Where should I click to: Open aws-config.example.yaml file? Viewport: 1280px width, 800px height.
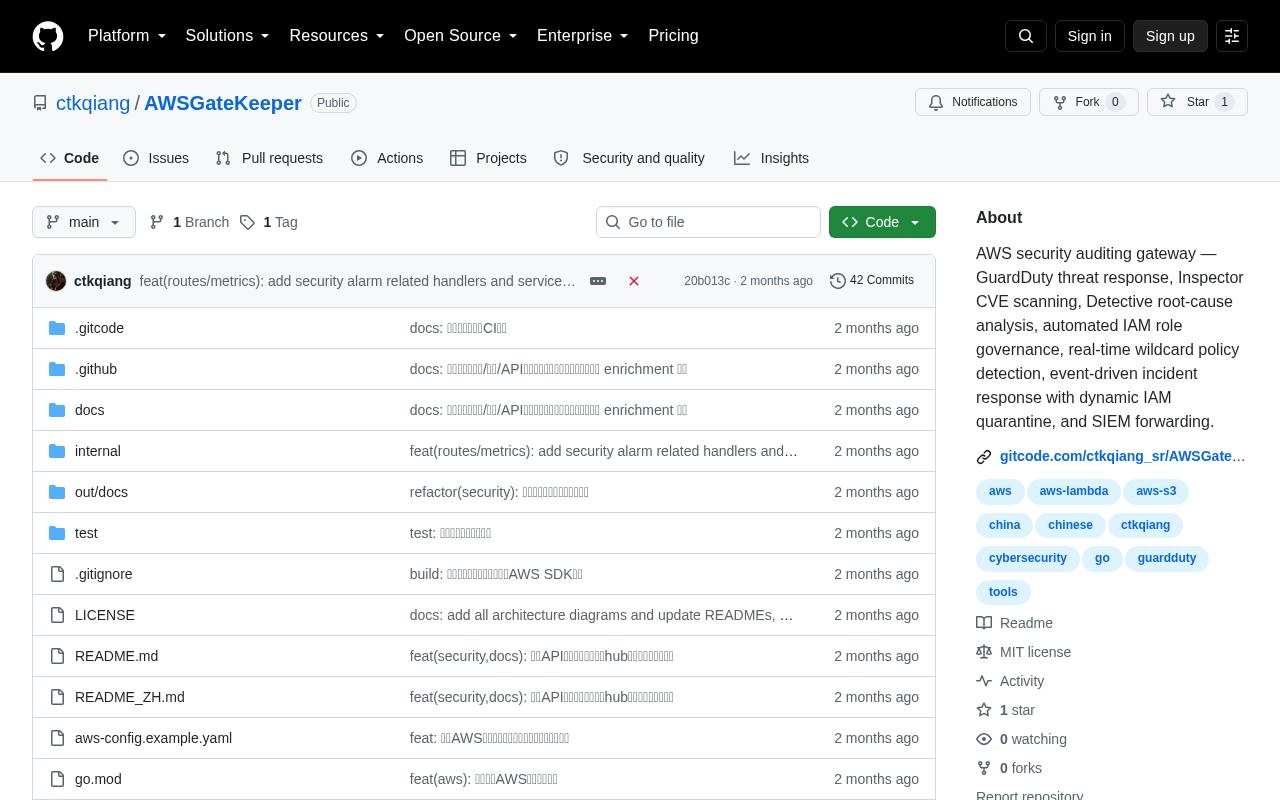pos(153,738)
